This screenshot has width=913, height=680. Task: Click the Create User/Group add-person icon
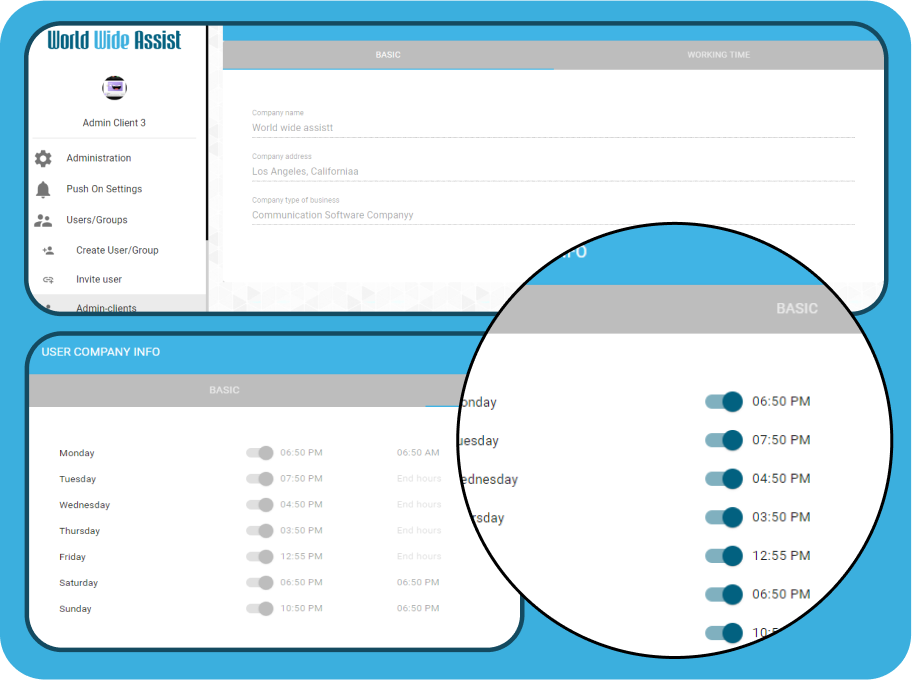coord(48,250)
